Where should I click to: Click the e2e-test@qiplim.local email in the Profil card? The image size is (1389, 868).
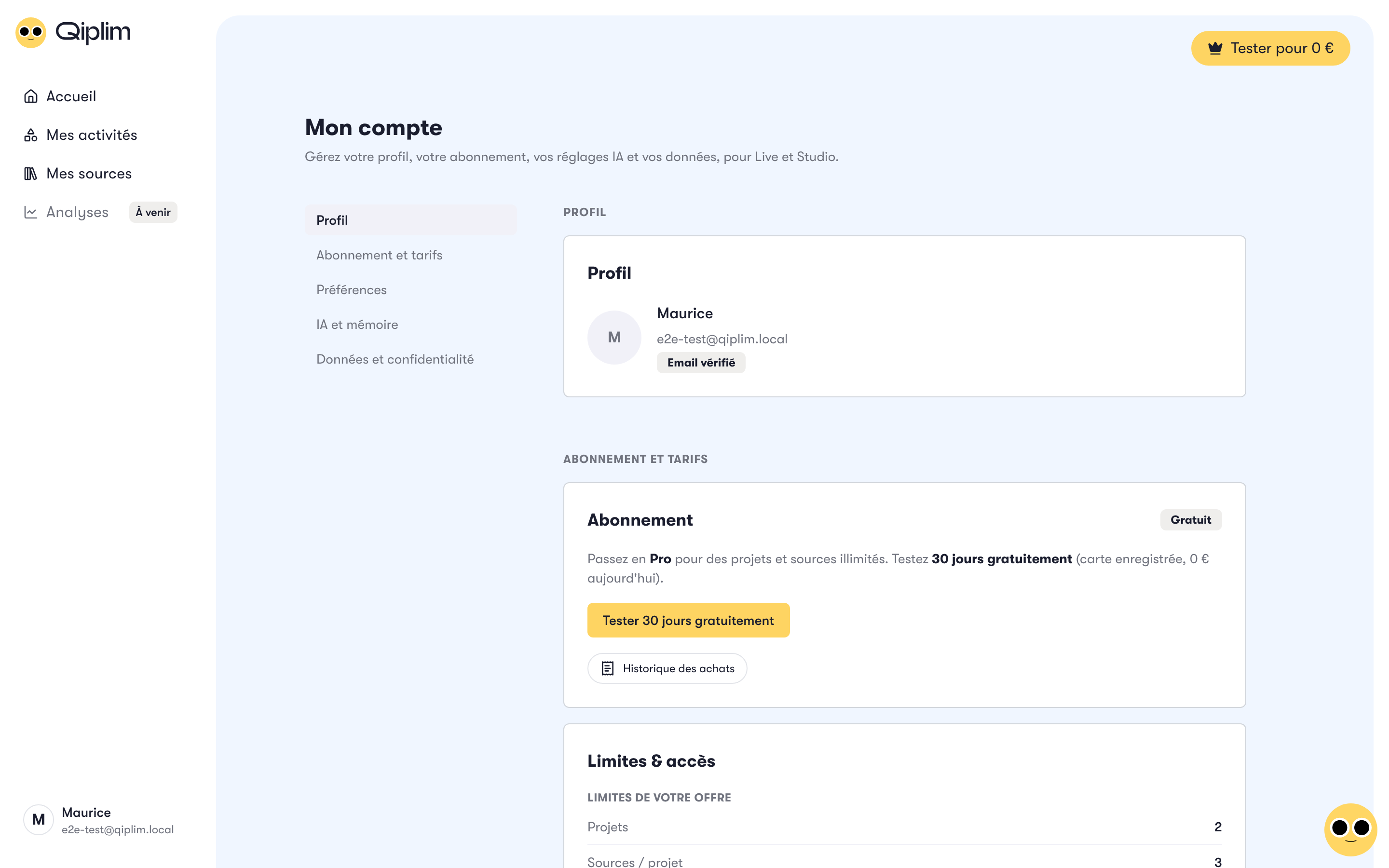(722, 339)
